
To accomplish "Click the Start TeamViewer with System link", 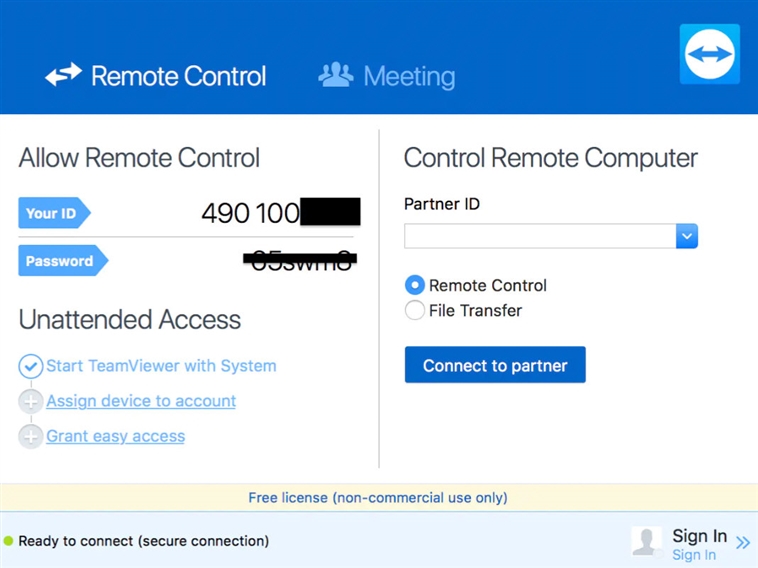I will pos(161,366).
